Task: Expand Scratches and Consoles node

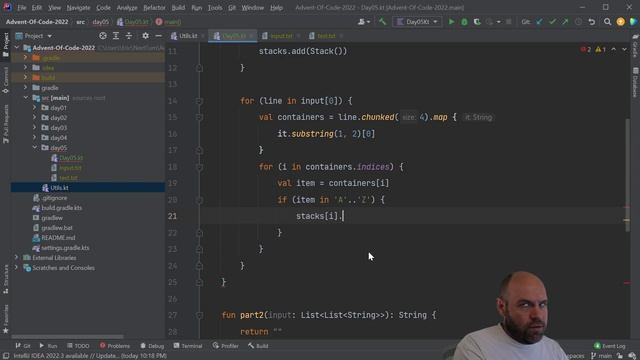Action: [17, 268]
